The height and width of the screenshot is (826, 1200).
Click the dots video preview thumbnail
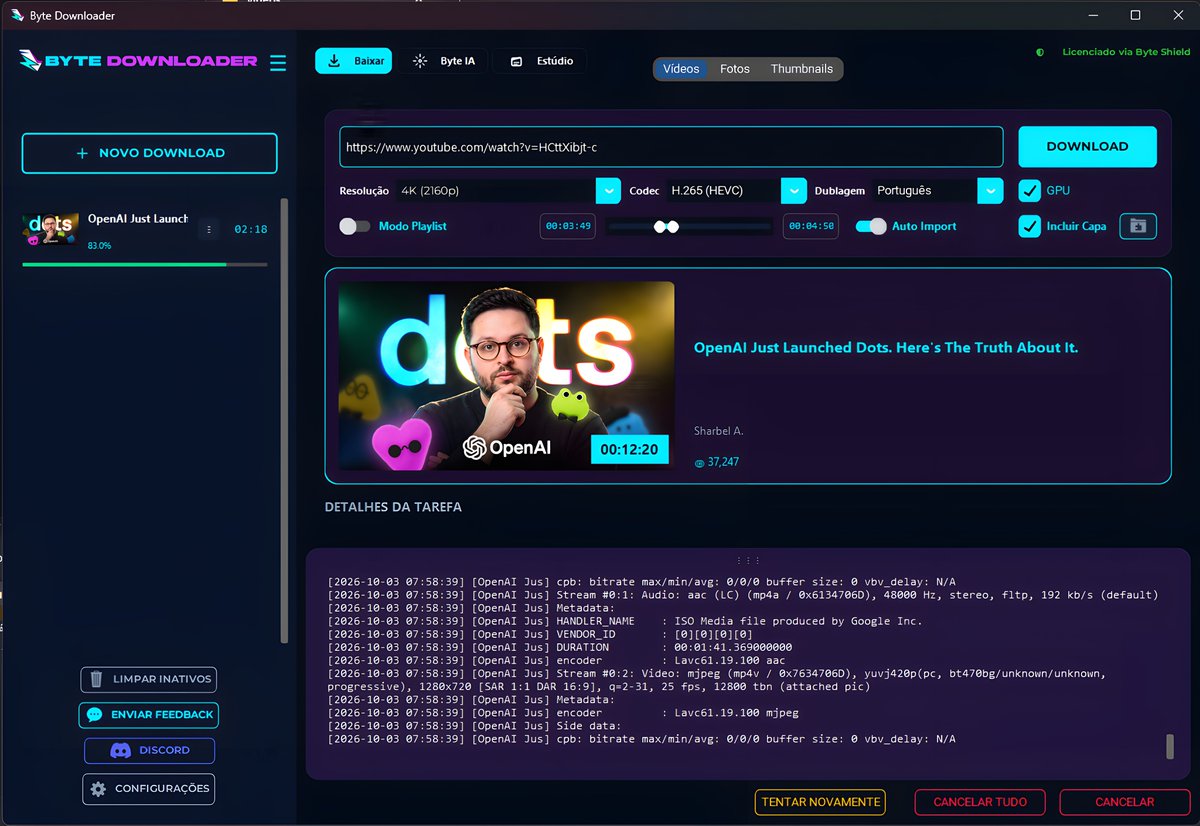click(x=506, y=376)
